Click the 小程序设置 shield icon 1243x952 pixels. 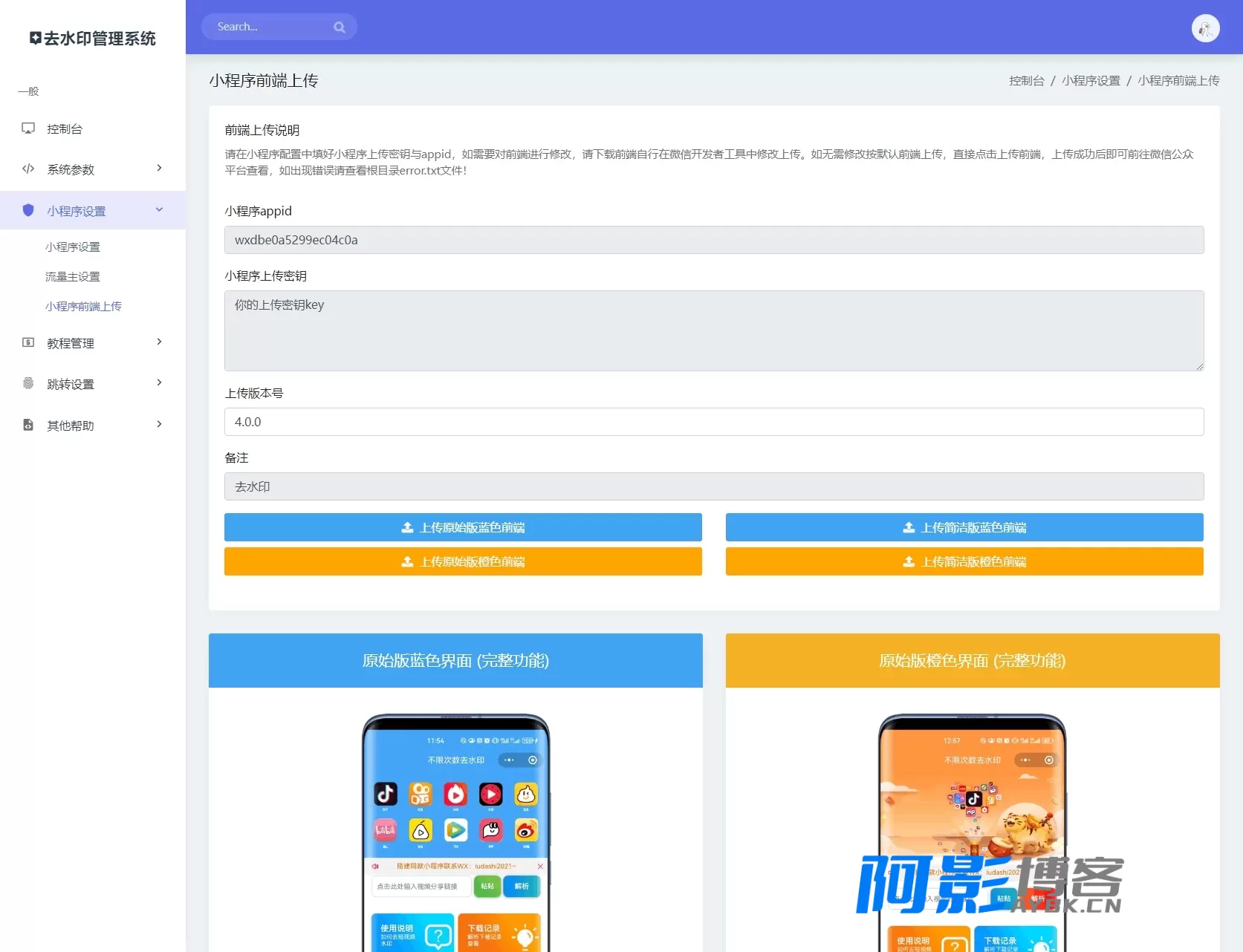click(28, 210)
